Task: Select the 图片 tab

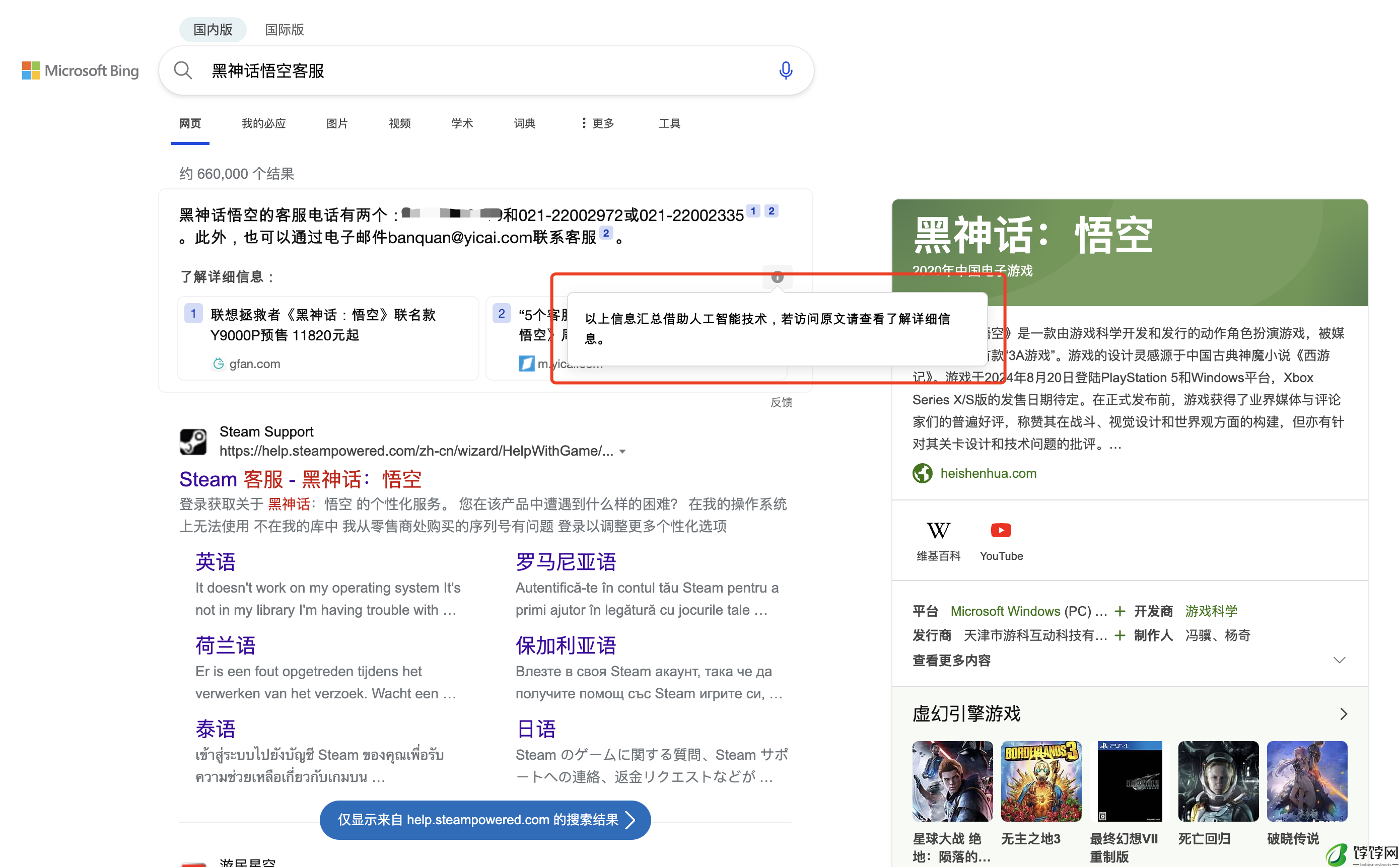Action: coord(337,123)
